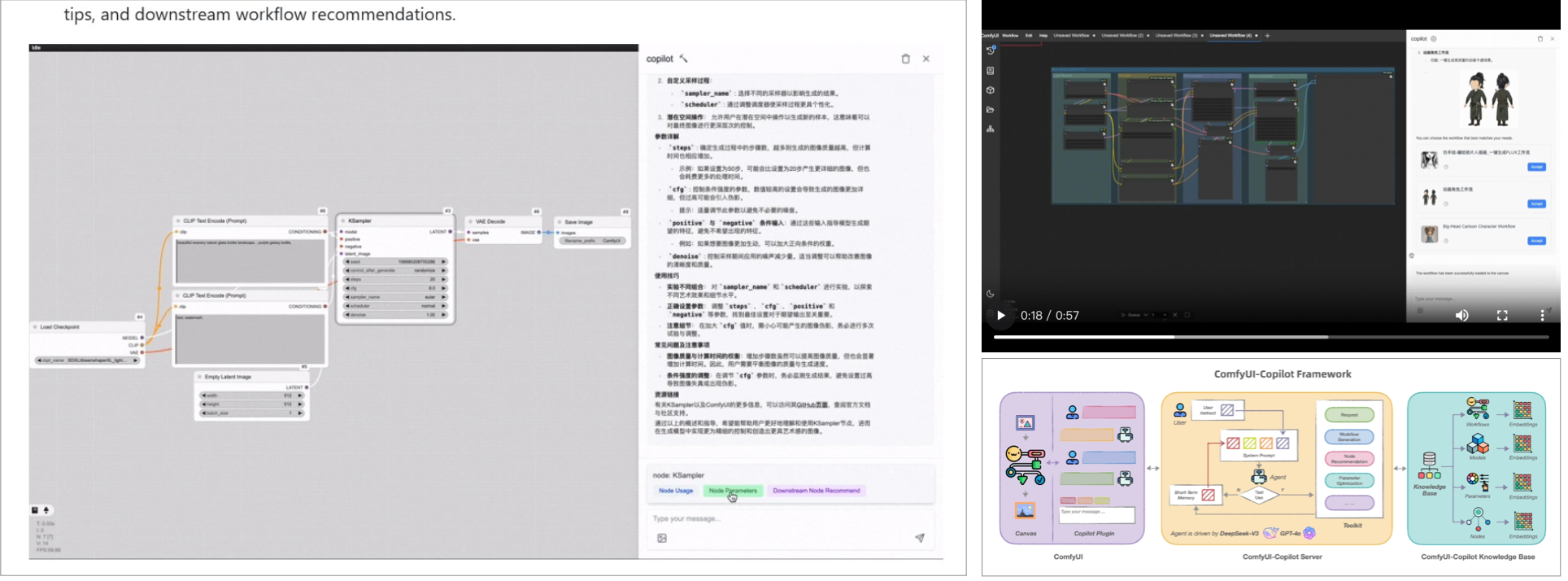Collapse the upper CLIP Text Encode node dot
Viewport: 1568px width, 581px height.
[178, 221]
